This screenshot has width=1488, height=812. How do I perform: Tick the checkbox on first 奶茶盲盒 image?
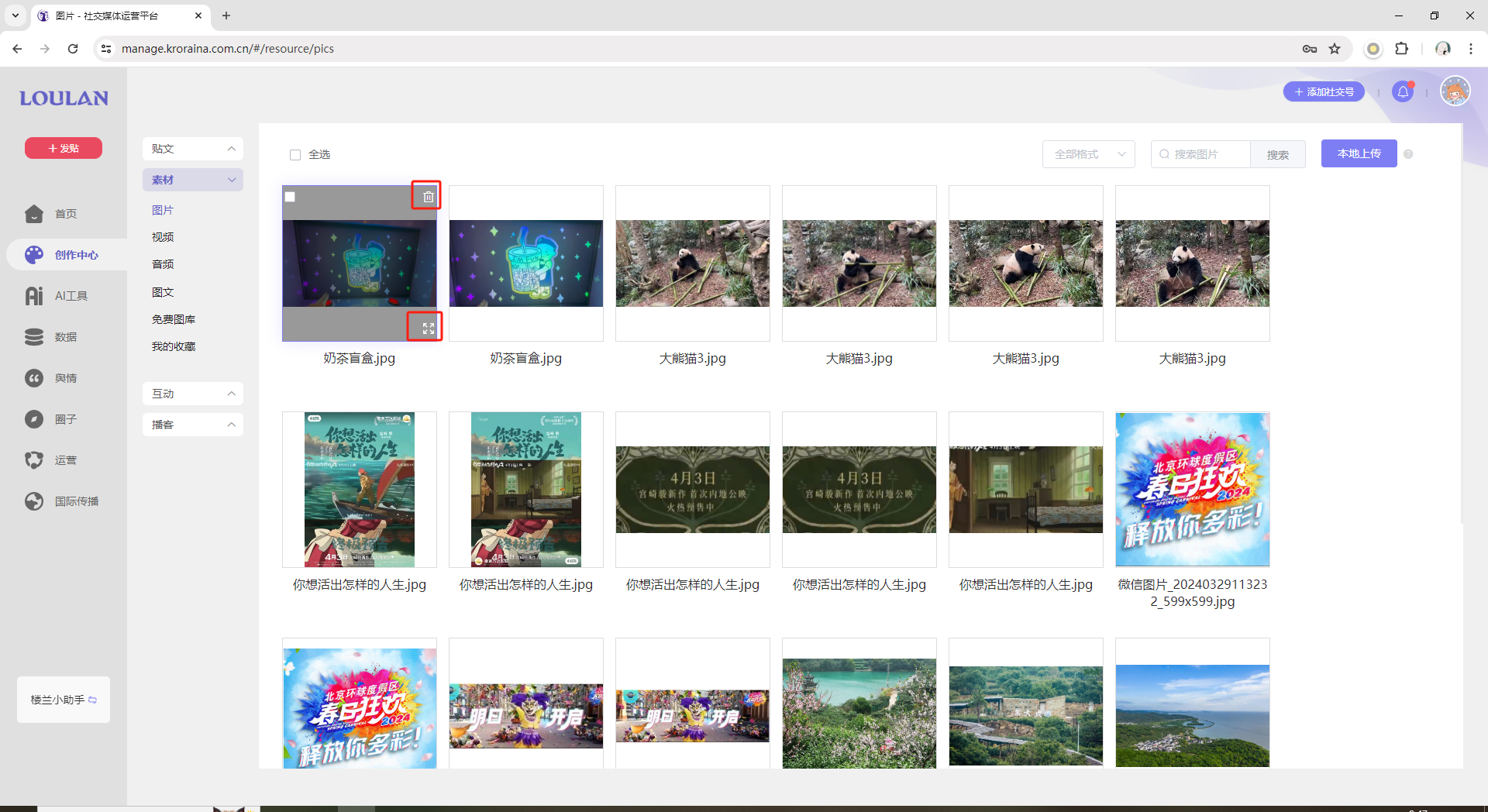pyautogui.click(x=290, y=197)
